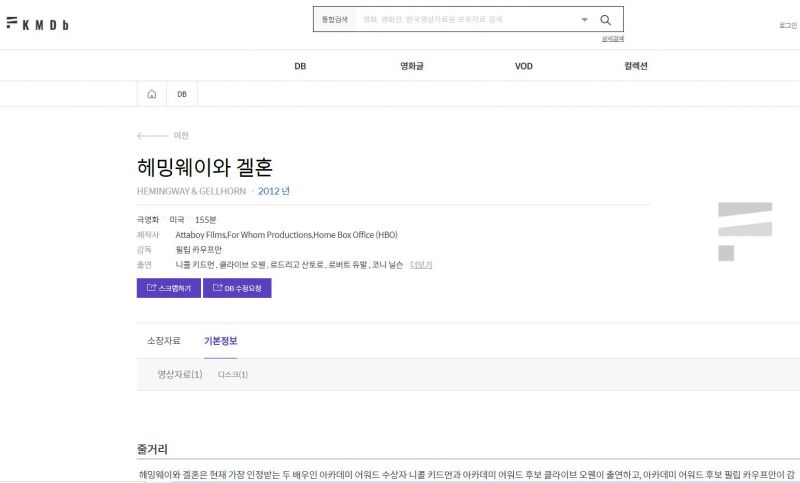This screenshot has height=483, width=800.
Task: Select the 통합검색 search type label
Action: click(335, 19)
